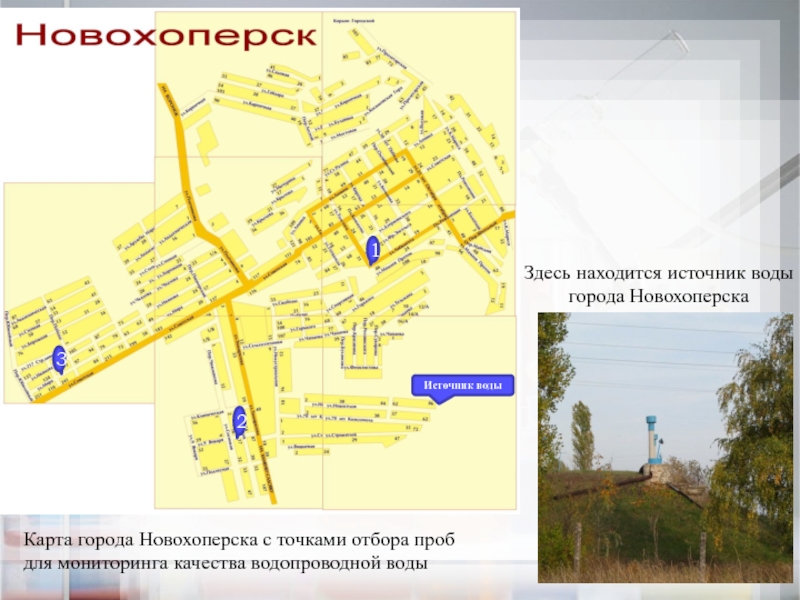Click the blue 'Источник воды' callout label

coord(461,385)
